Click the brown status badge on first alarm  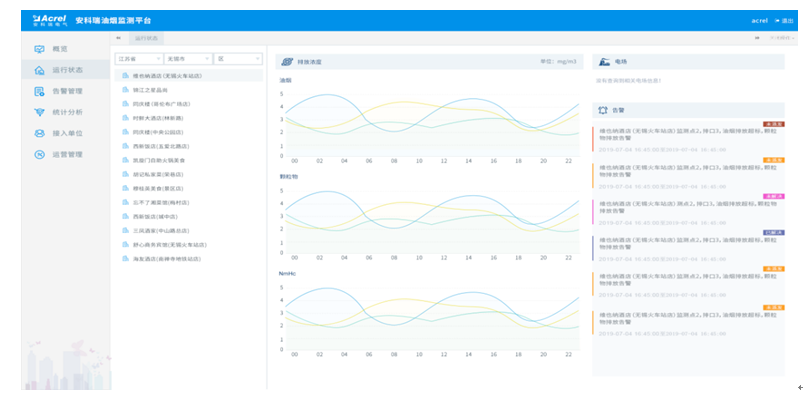[x=773, y=124]
